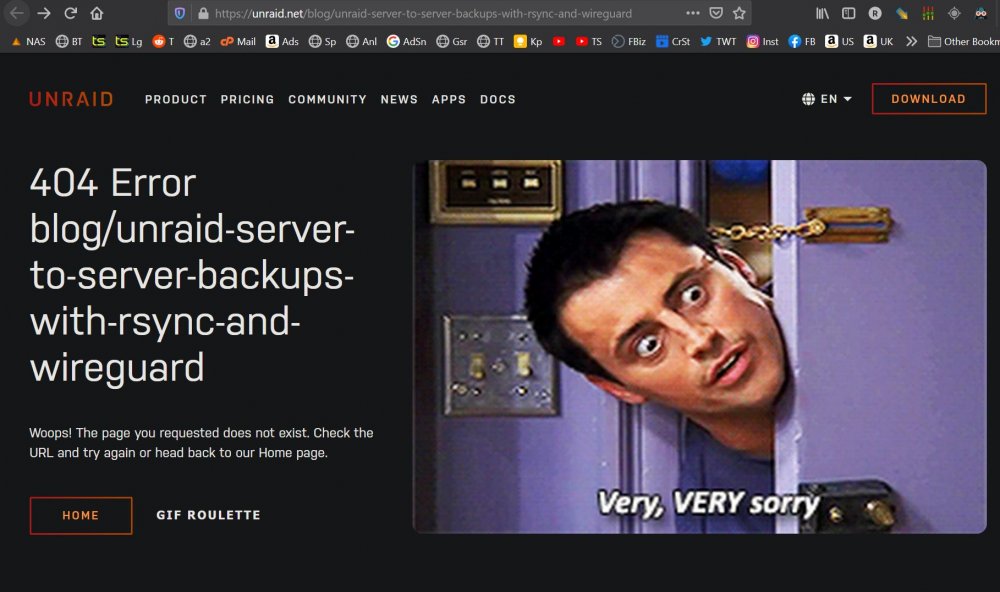Reload the current page
The image size is (1000, 592).
point(70,13)
